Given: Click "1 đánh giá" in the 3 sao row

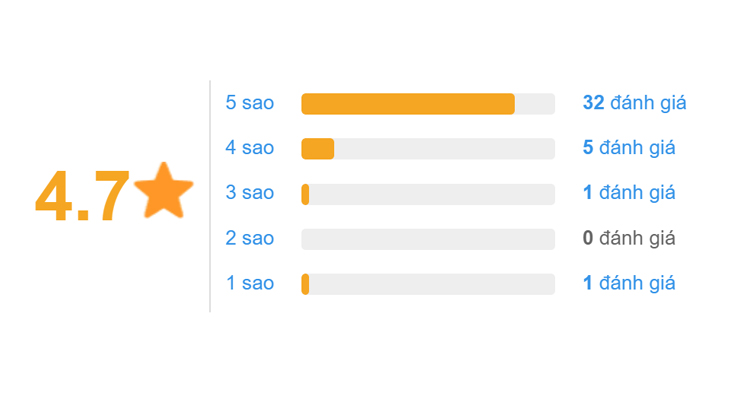Looking at the screenshot, I should point(629,193).
